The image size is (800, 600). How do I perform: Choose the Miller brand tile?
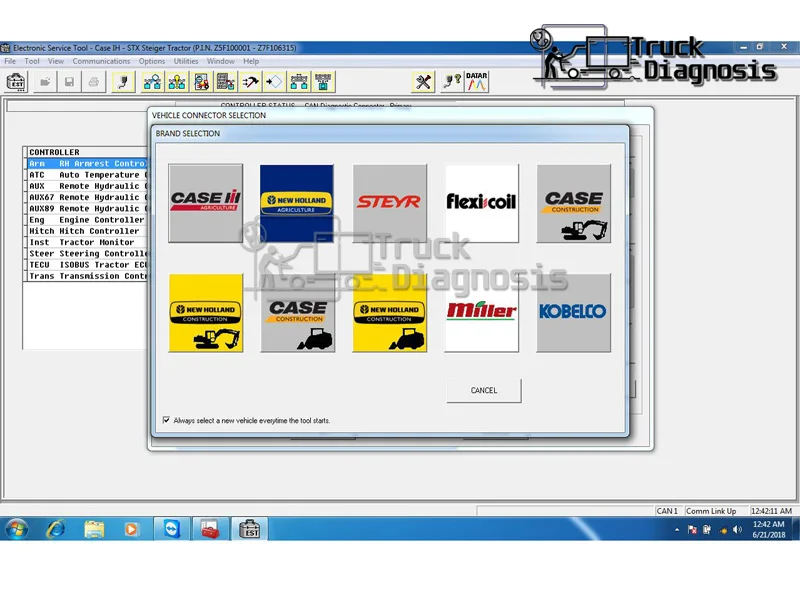point(482,313)
